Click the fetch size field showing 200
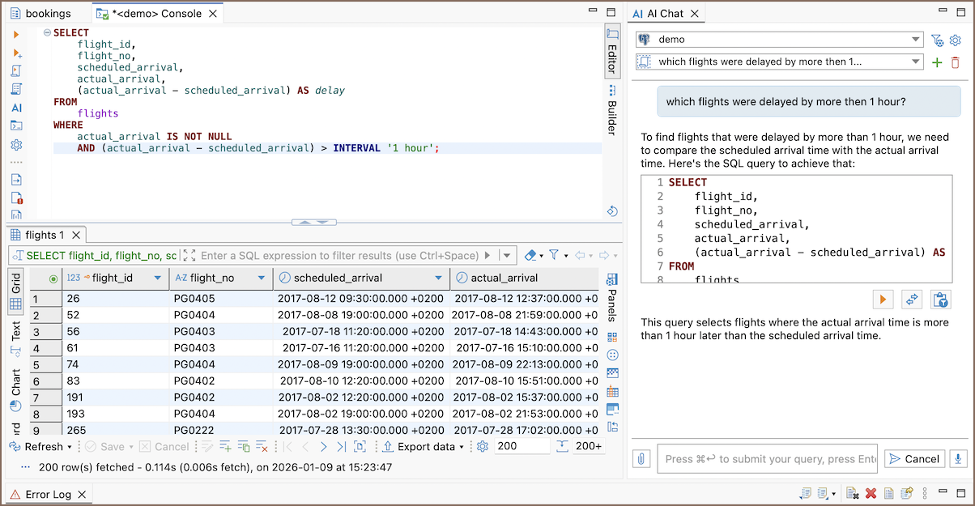The width and height of the screenshot is (977, 506). pyautogui.click(x=522, y=446)
